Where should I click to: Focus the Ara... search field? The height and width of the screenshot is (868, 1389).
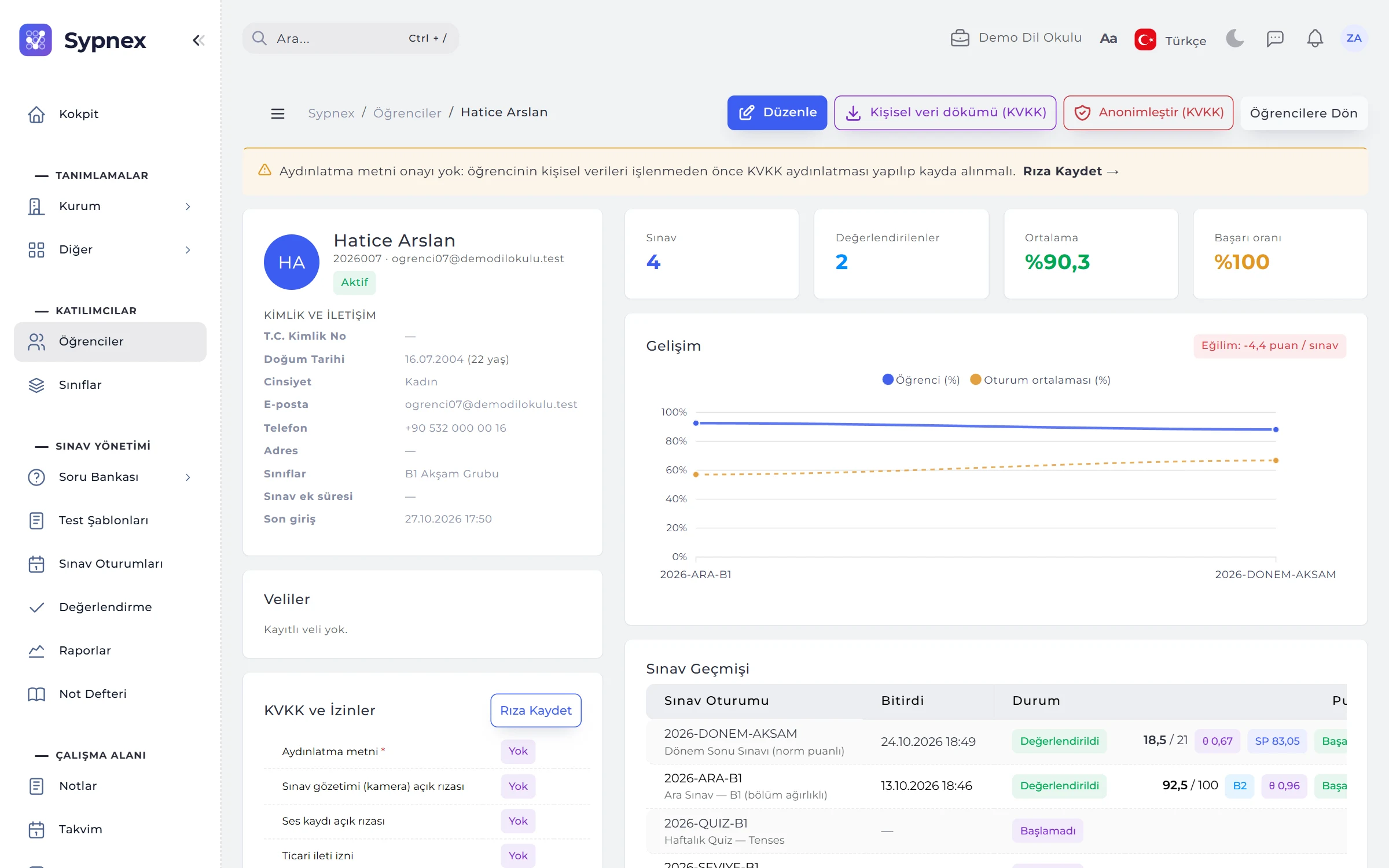(351, 38)
